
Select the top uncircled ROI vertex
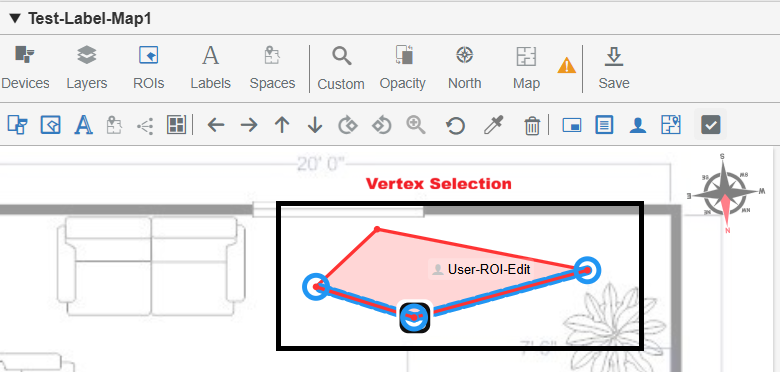coord(377,229)
